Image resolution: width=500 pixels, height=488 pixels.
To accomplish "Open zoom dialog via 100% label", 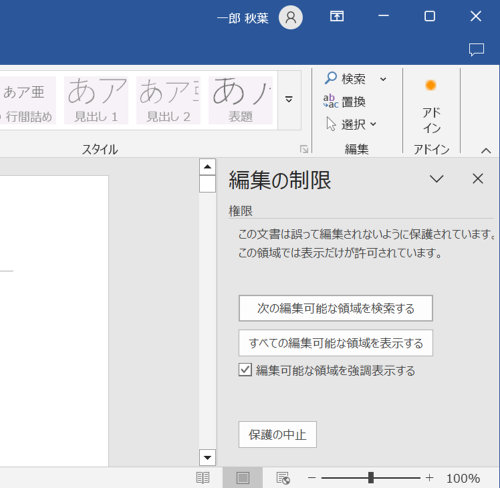I will click(463, 478).
